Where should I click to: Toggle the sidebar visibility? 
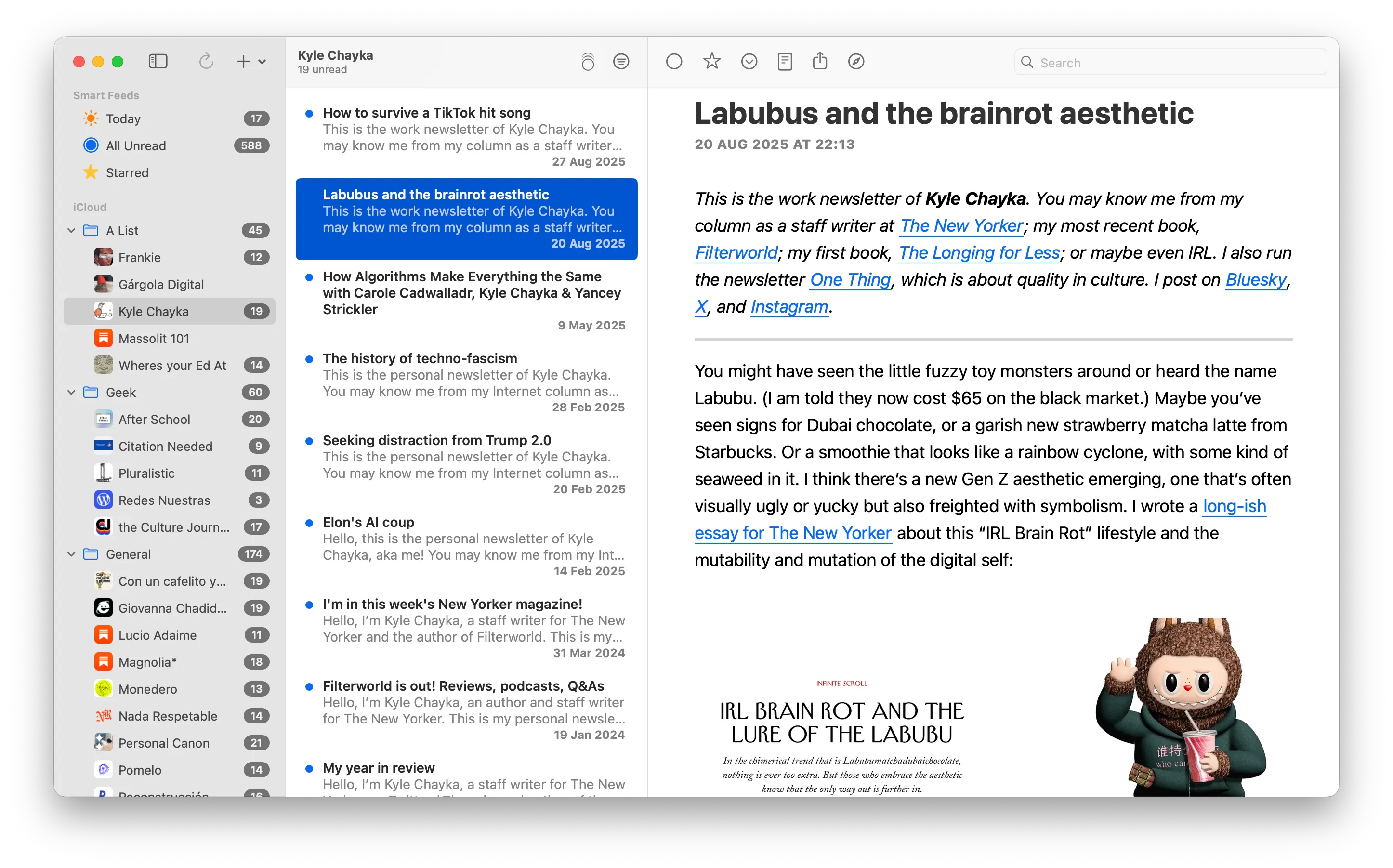coord(158,62)
